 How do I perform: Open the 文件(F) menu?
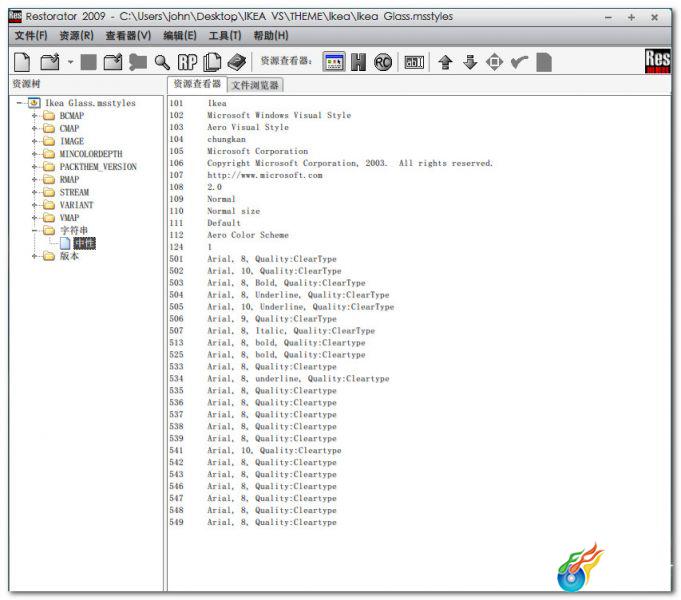coord(31,36)
